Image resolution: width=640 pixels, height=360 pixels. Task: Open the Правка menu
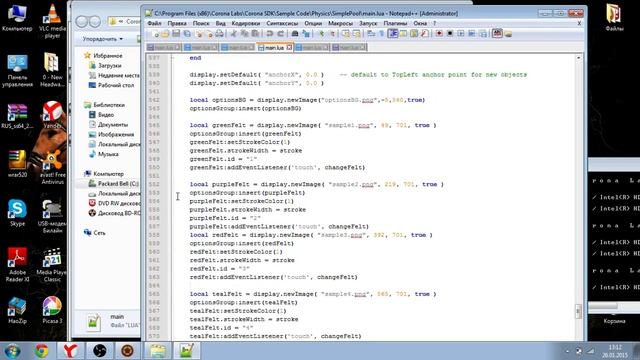point(177,23)
